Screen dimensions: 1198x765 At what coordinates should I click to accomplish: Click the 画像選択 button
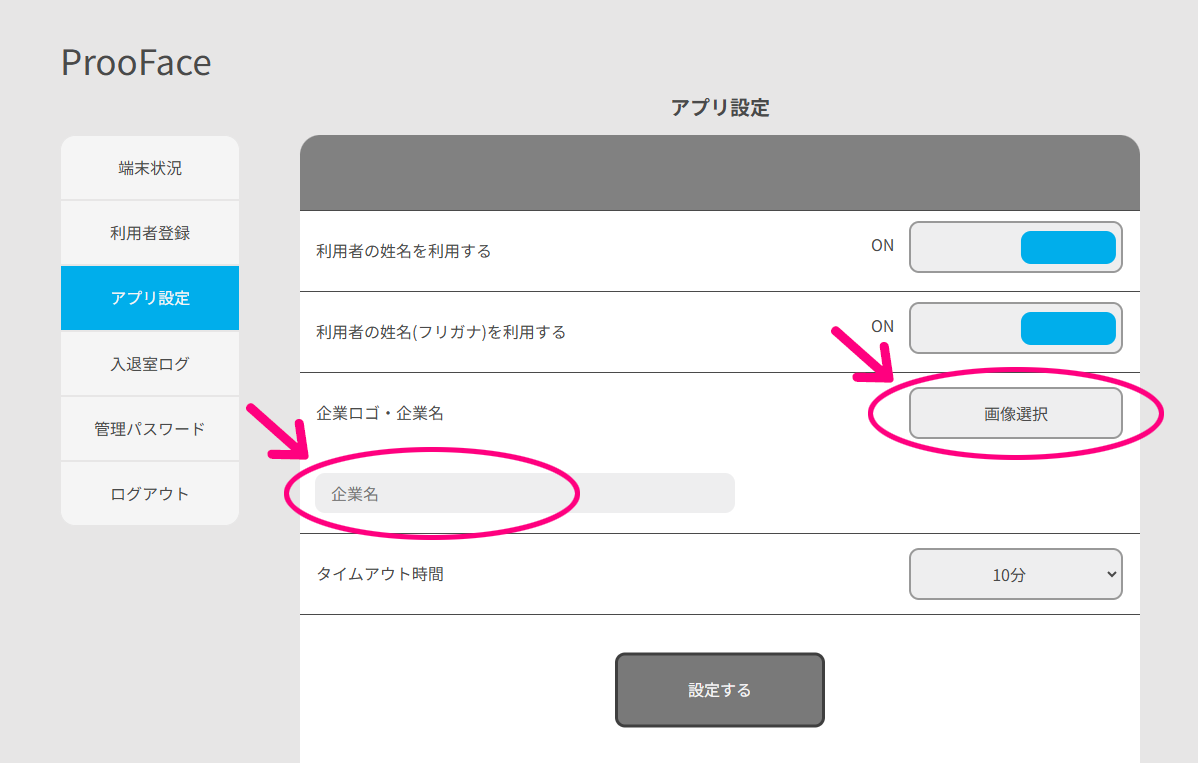click(x=1015, y=413)
